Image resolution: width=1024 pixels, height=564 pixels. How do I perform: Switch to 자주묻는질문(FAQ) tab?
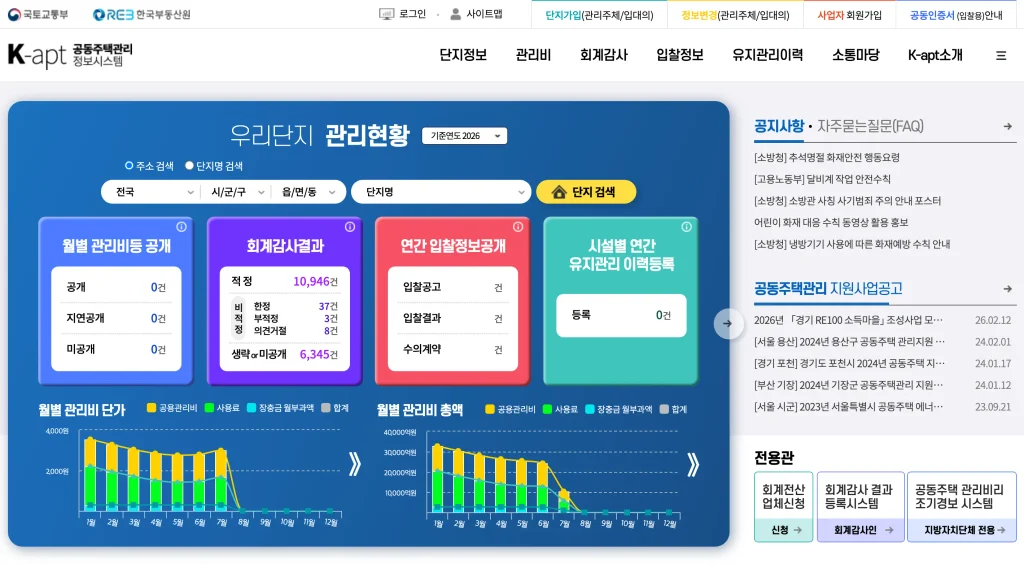(x=870, y=127)
